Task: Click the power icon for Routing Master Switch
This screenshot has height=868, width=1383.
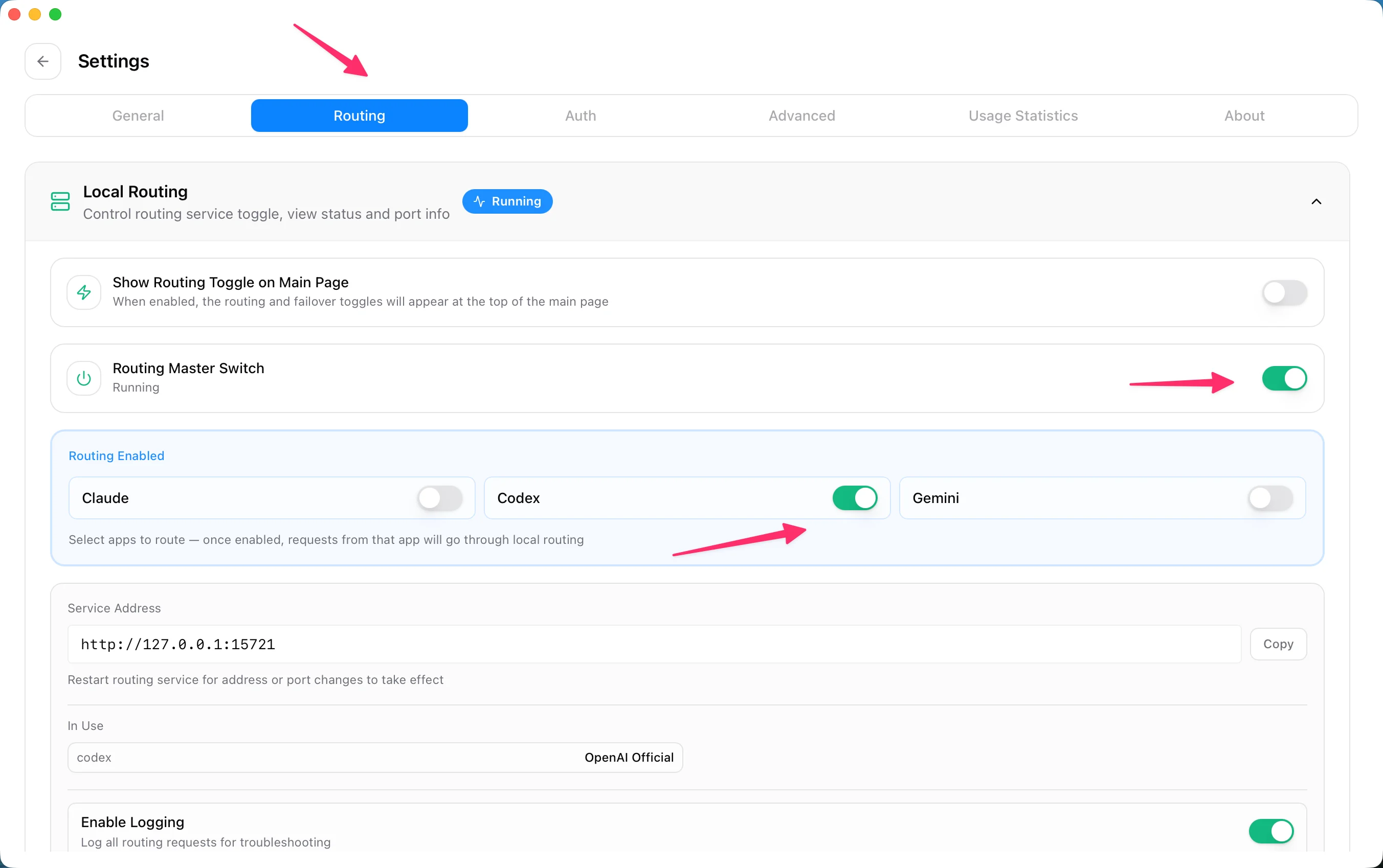Action: click(84, 378)
